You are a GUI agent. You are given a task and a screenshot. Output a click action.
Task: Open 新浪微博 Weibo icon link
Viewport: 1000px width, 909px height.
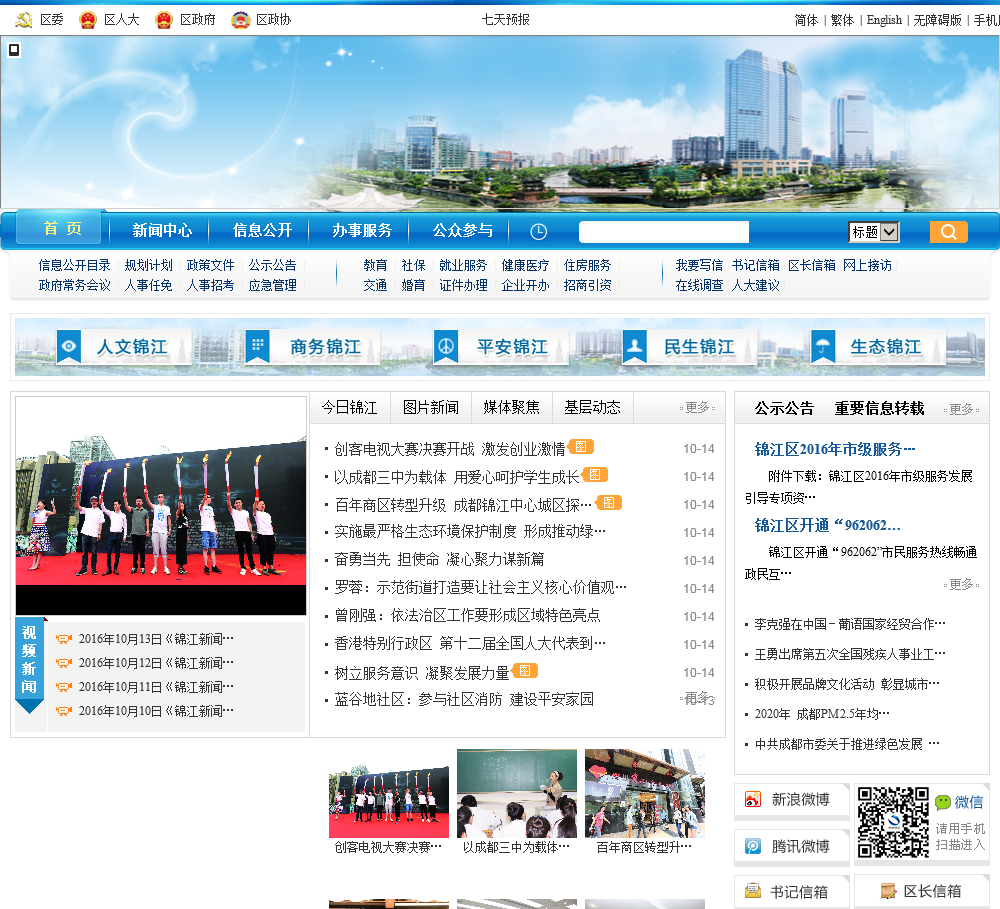pos(753,799)
